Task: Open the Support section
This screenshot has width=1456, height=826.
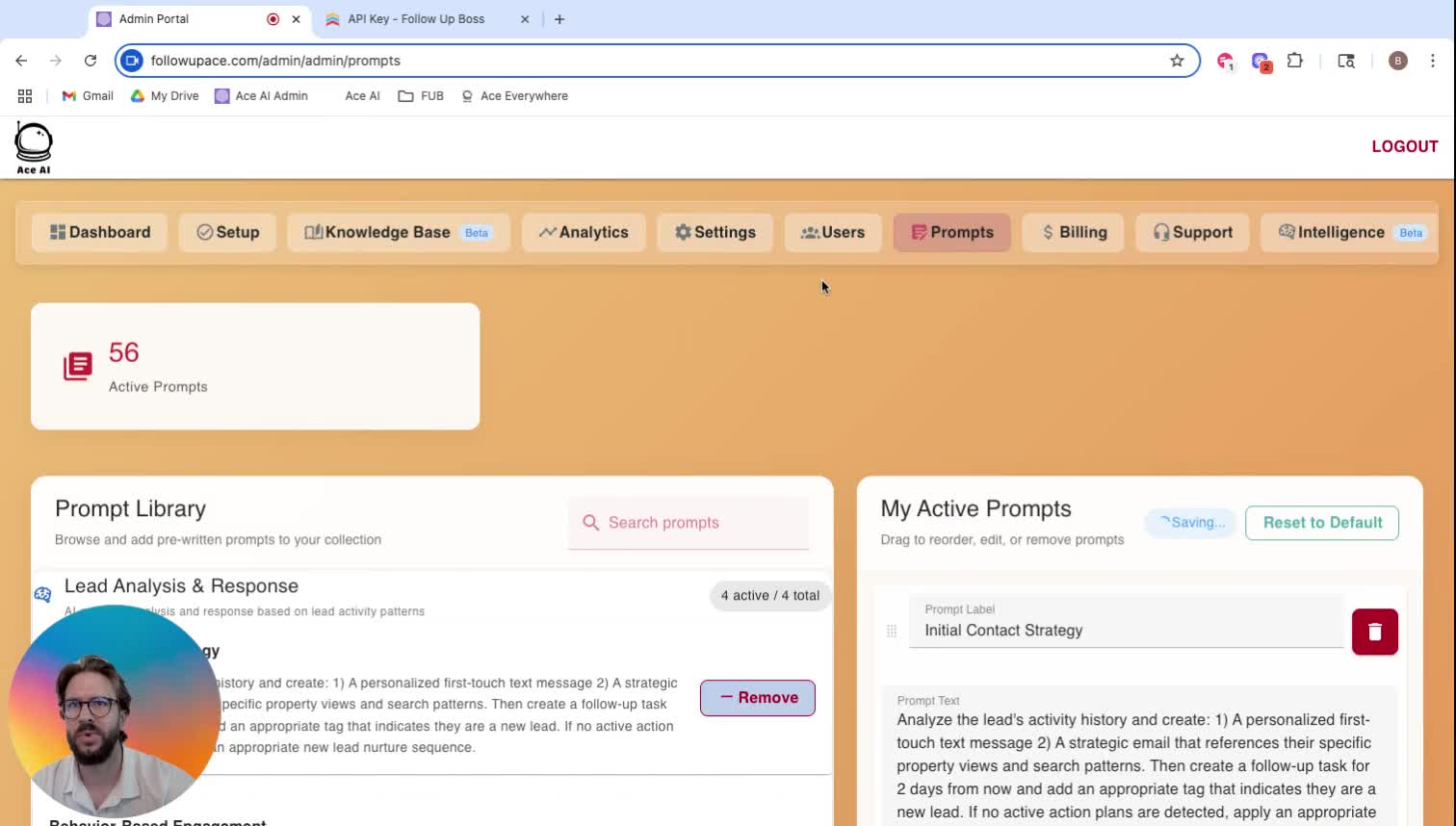Action: 1192,232
